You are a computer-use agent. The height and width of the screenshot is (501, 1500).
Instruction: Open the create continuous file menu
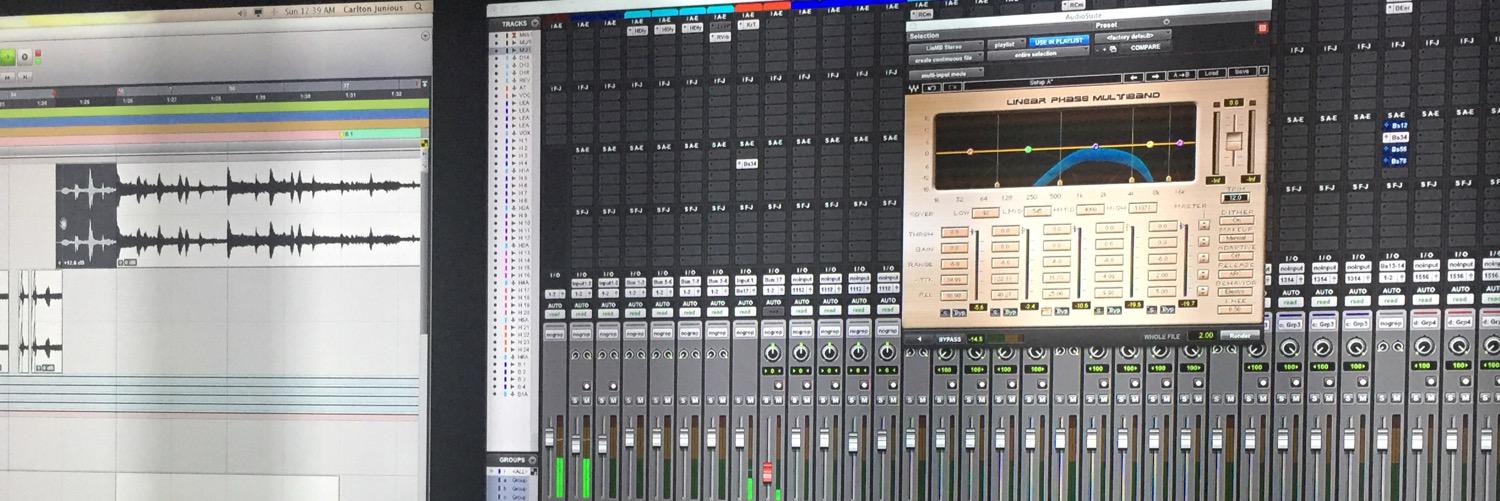[946, 60]
